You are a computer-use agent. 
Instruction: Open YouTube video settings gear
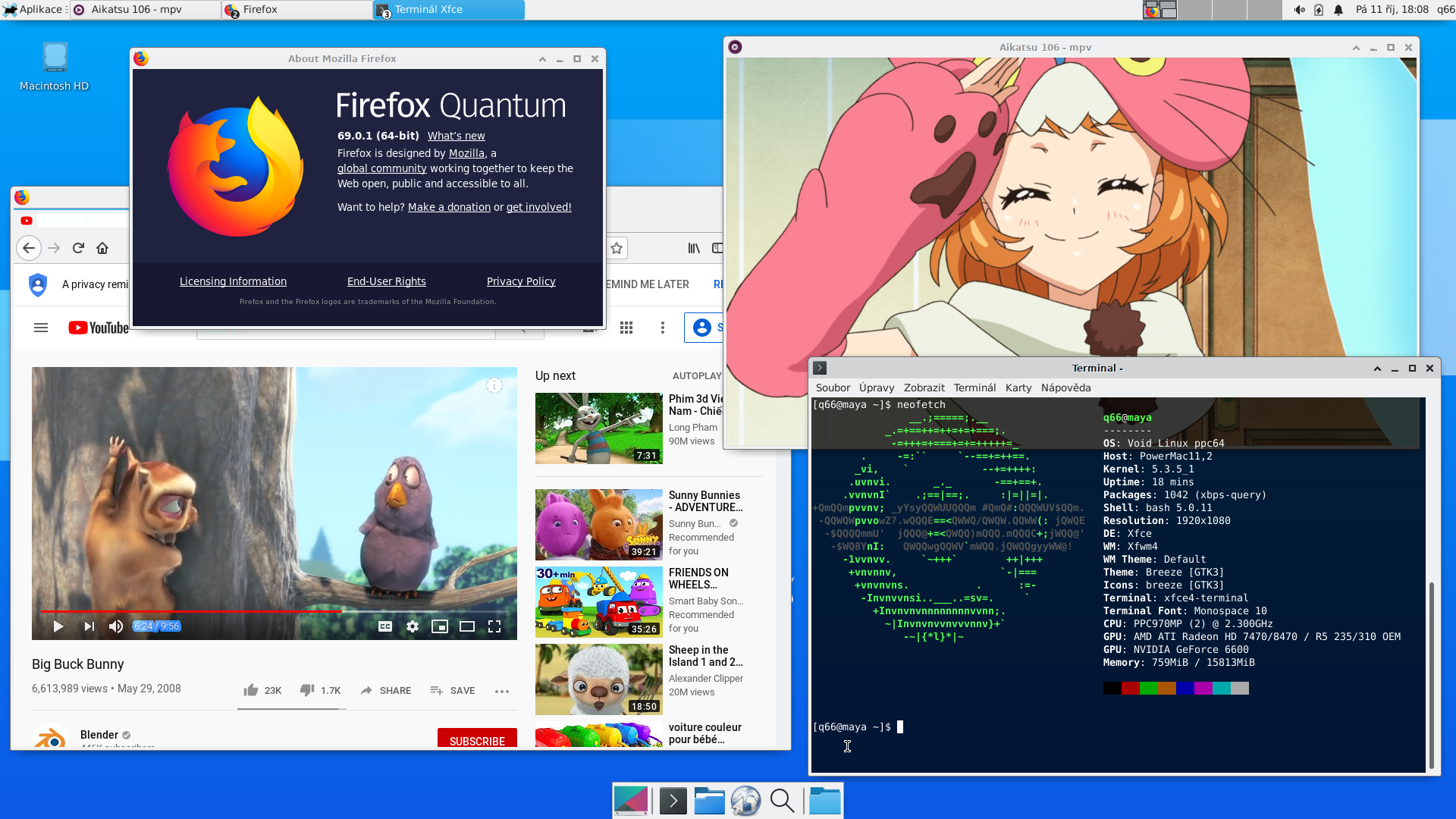pos(413,626)
